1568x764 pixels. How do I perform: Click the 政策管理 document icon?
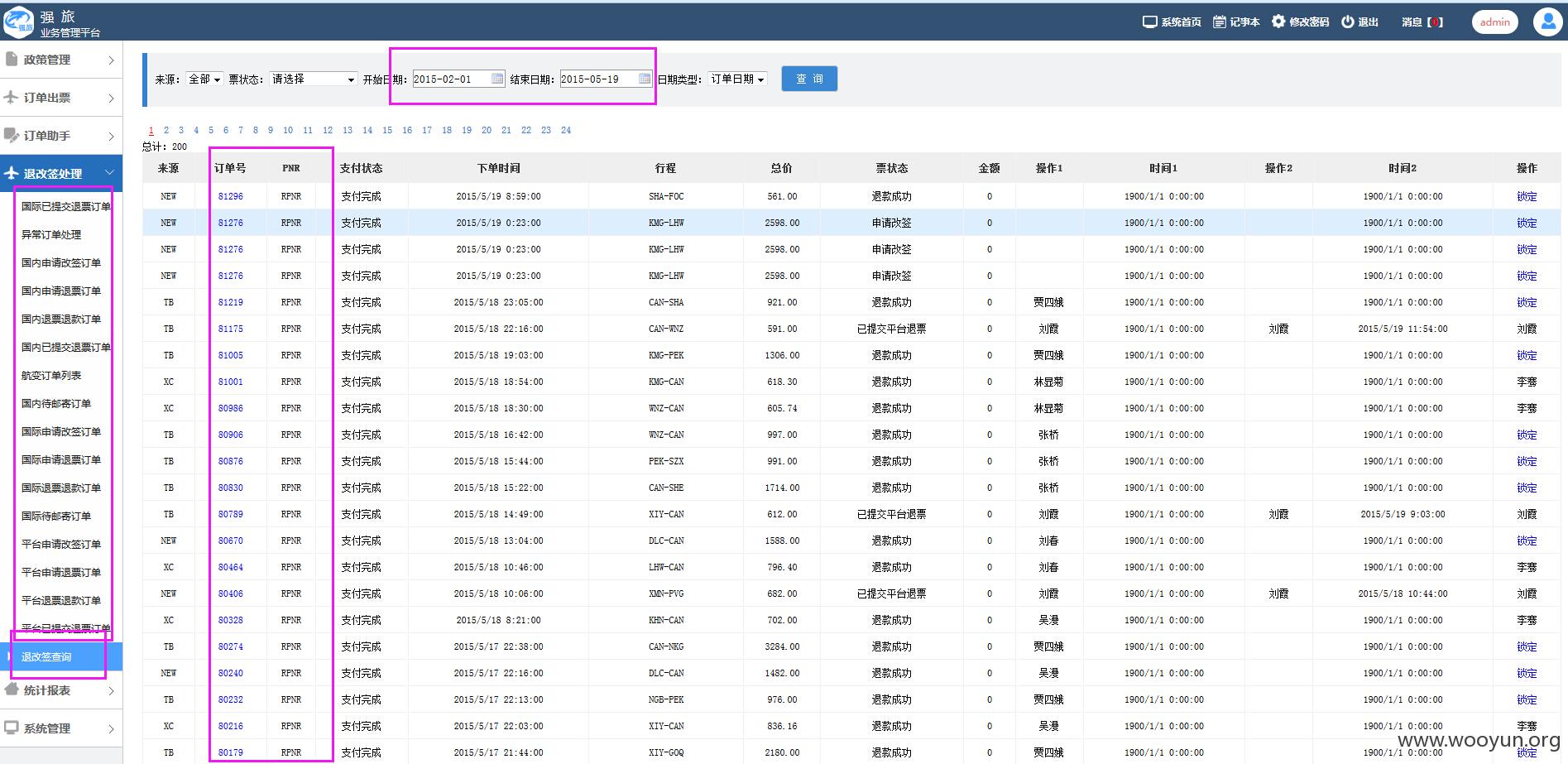tap(12, 59)
